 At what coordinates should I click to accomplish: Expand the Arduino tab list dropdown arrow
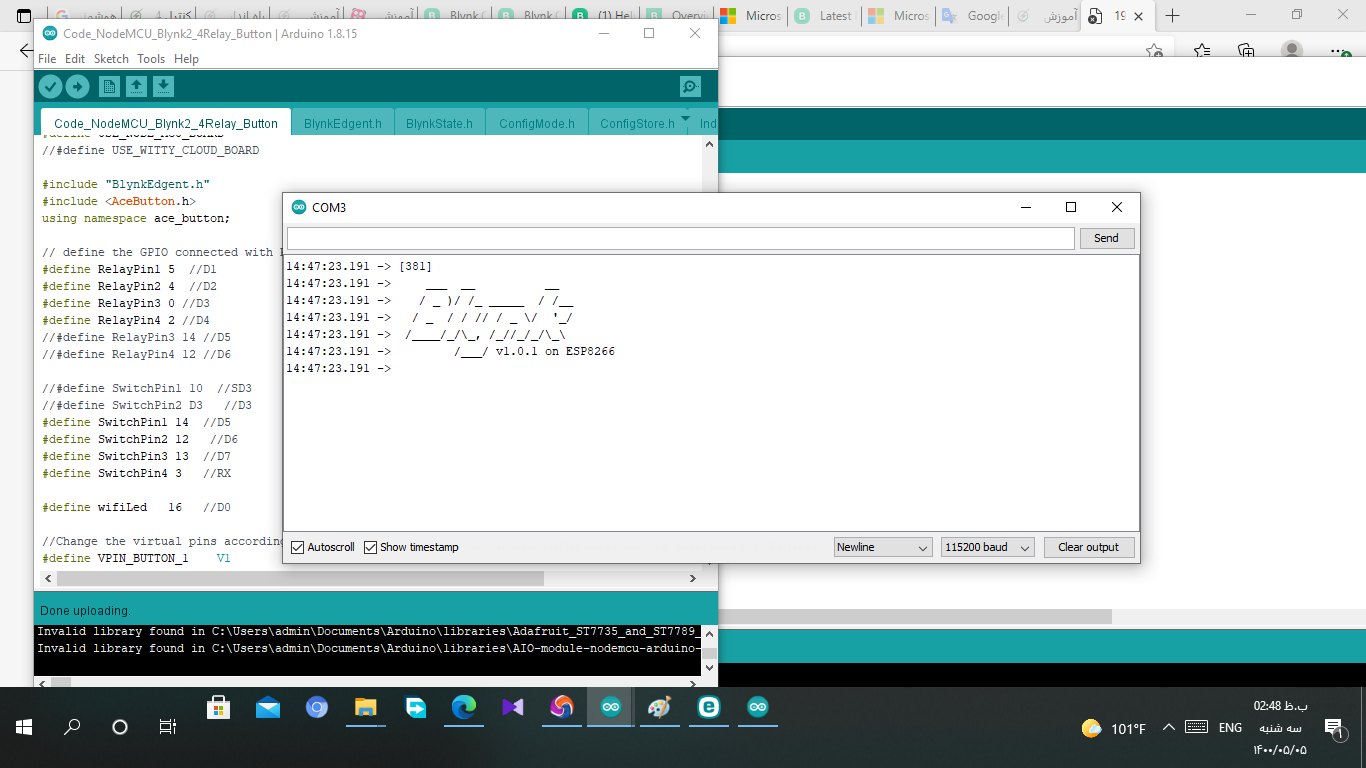click(x=685, y=119)
